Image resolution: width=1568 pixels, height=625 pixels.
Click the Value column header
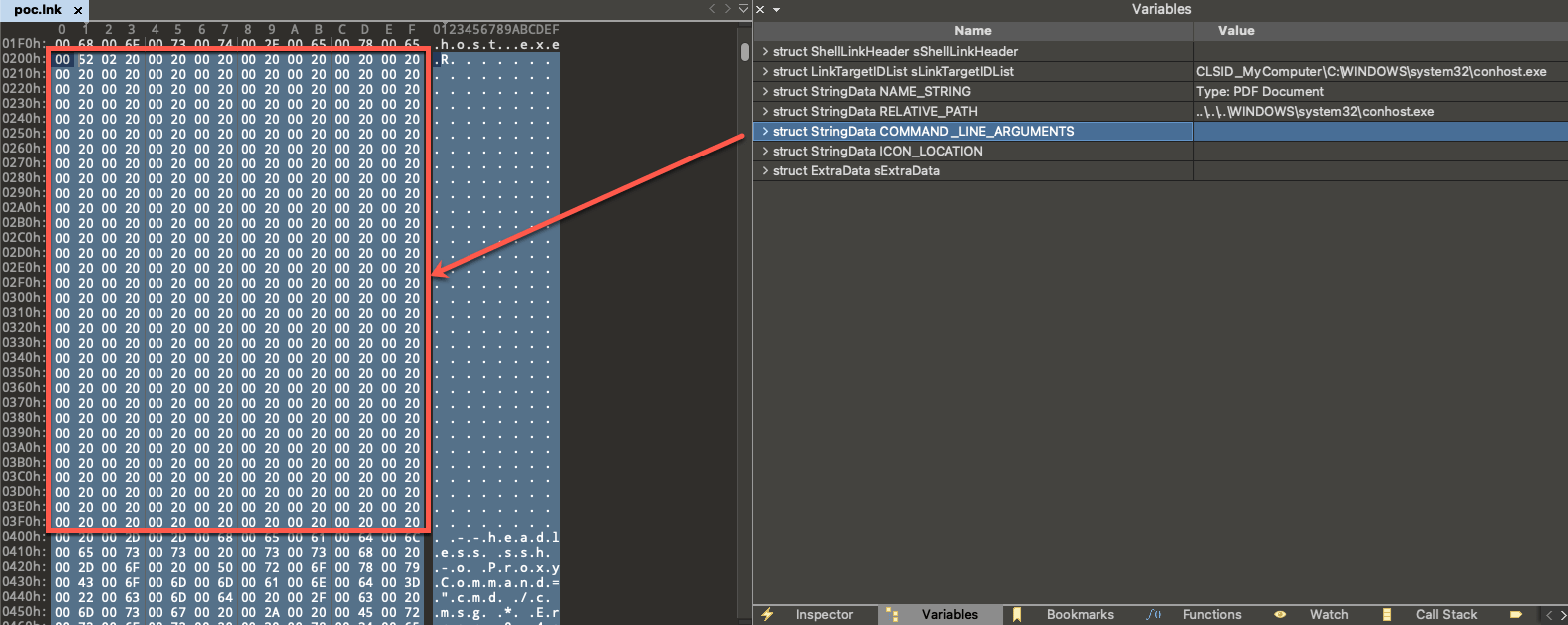1236,31
